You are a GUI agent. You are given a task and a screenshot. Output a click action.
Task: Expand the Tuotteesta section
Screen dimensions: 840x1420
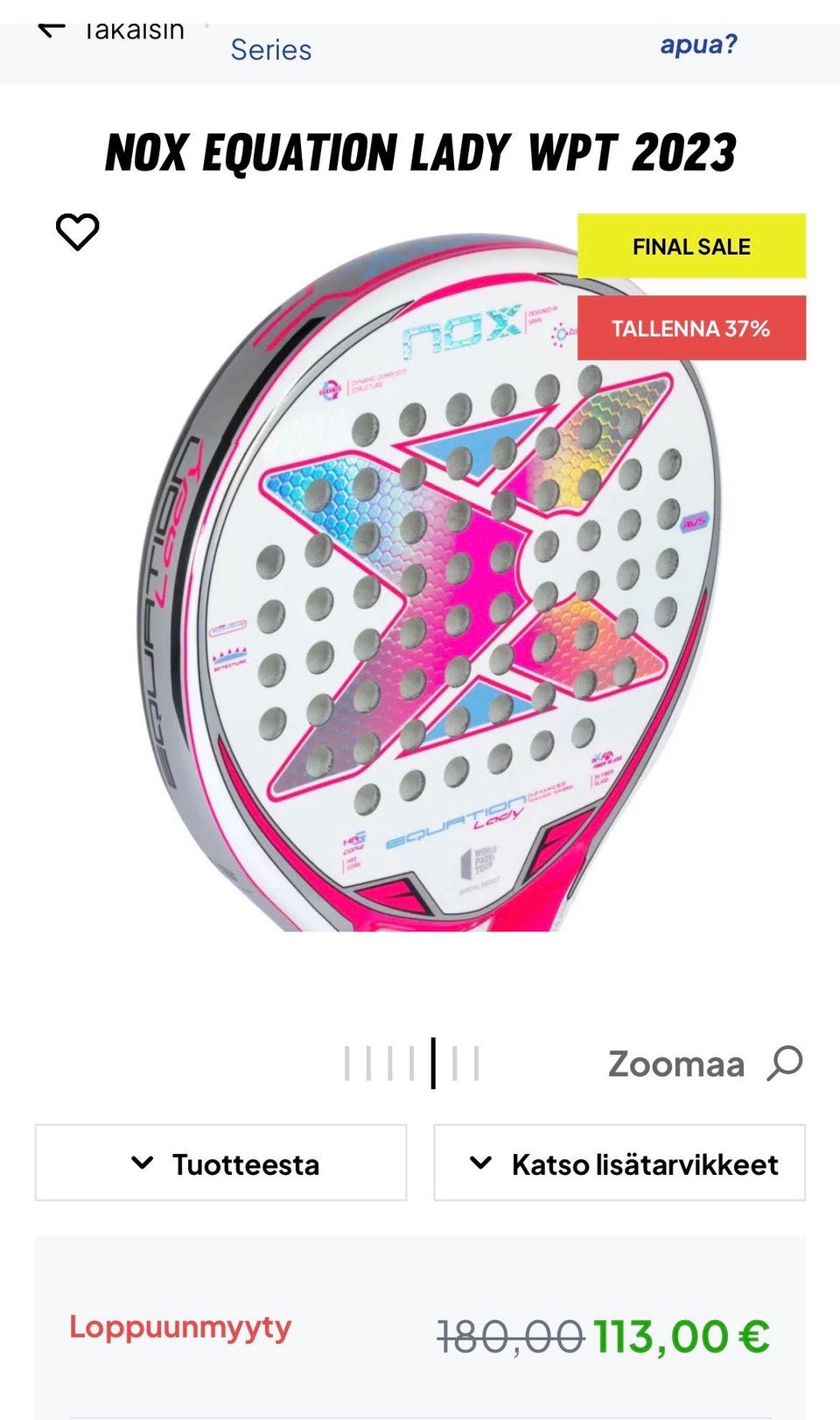tap(220, 1163)
